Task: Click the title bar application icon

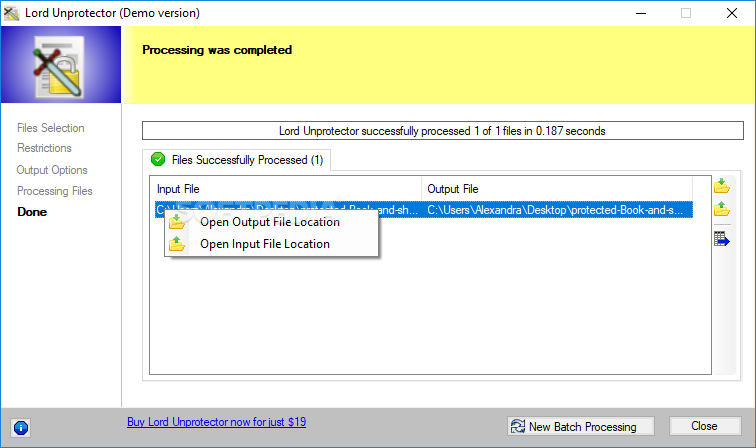Action: (11, 13)
